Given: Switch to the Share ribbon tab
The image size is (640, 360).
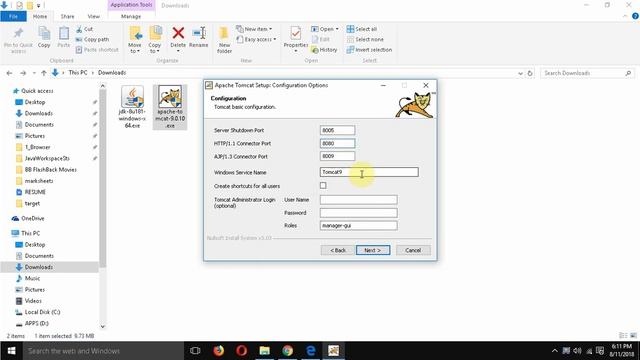Looking at the screenshot, I should tap(67, 16).
